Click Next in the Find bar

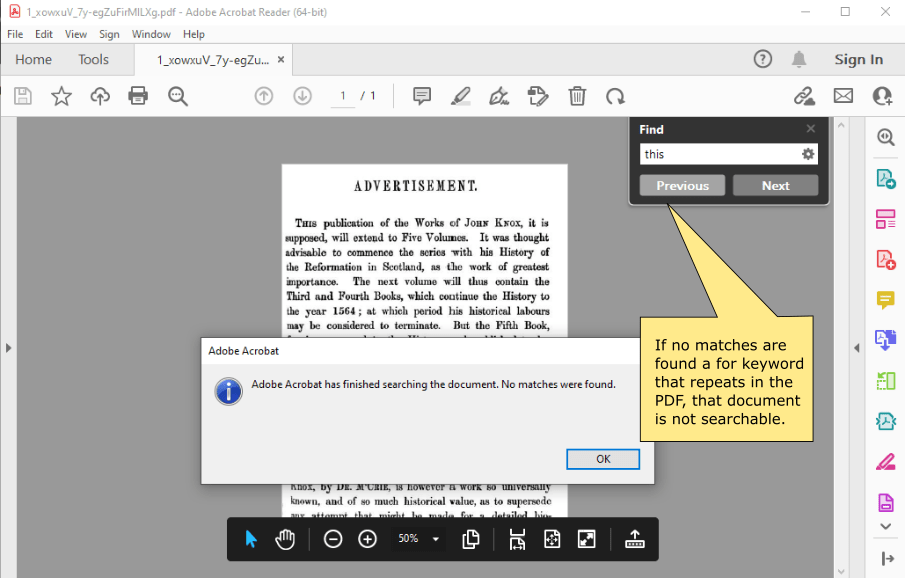776,185
